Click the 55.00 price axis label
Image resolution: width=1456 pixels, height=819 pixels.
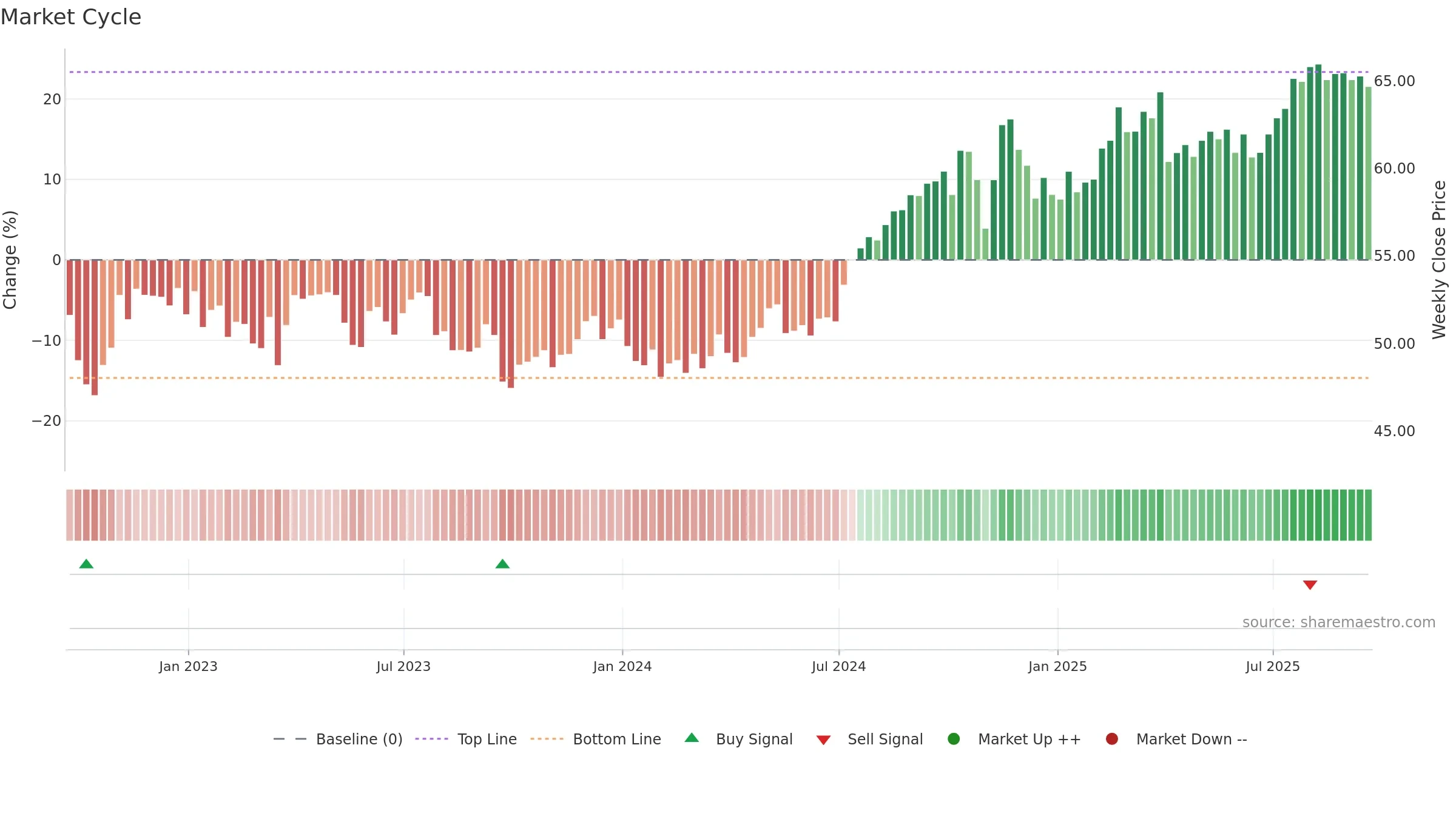point(1394,255)
